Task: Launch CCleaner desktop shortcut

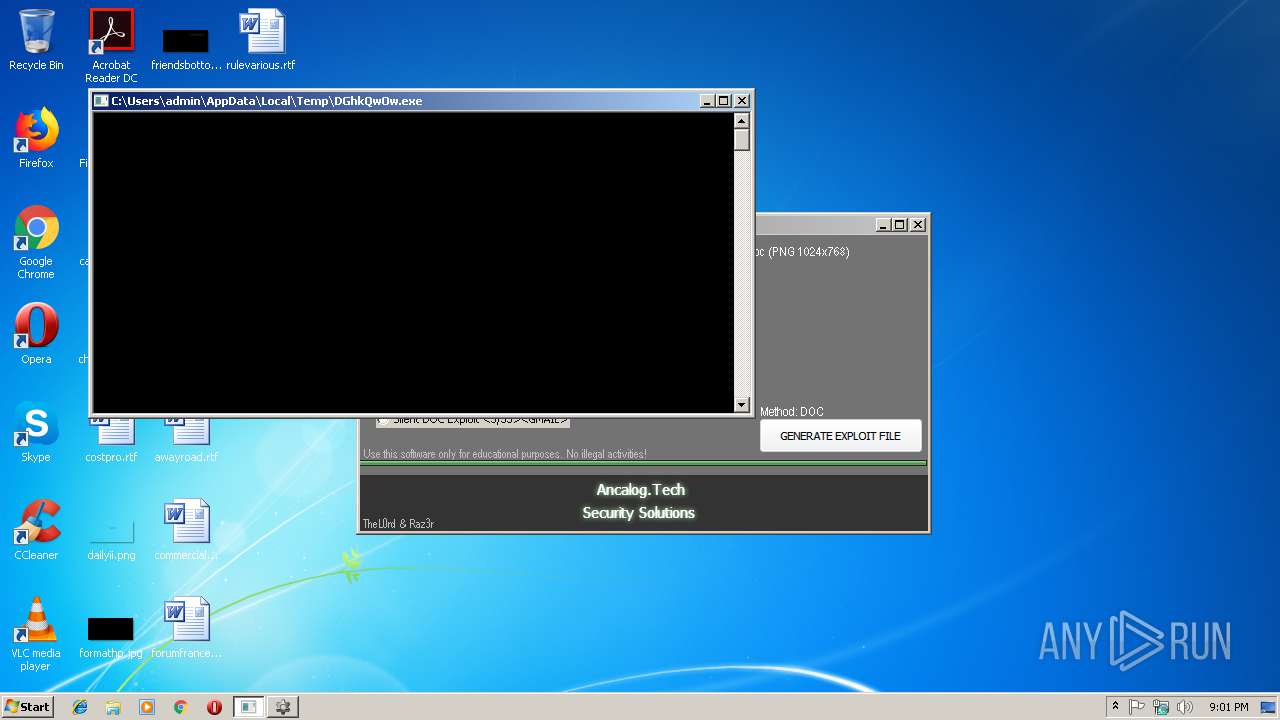Action: pyautogui.click(x=36, y=530)
